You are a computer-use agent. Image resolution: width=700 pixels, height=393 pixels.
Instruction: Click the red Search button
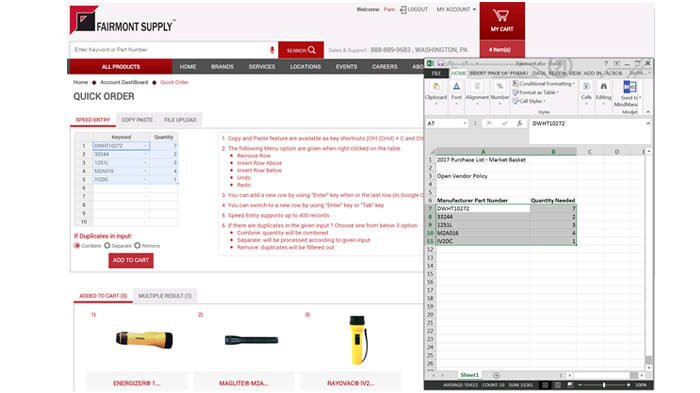tap(301, 50)
